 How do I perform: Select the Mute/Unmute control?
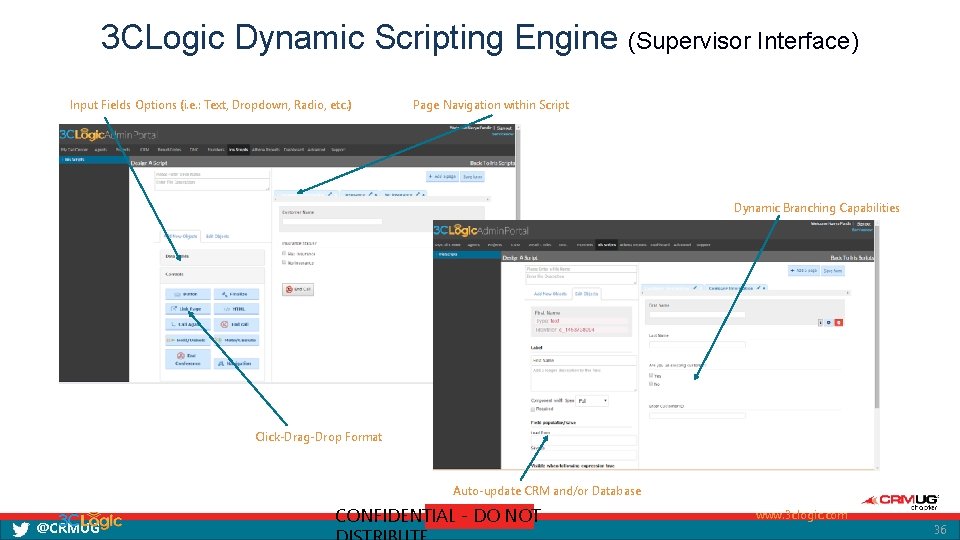(x=236, y=340)
